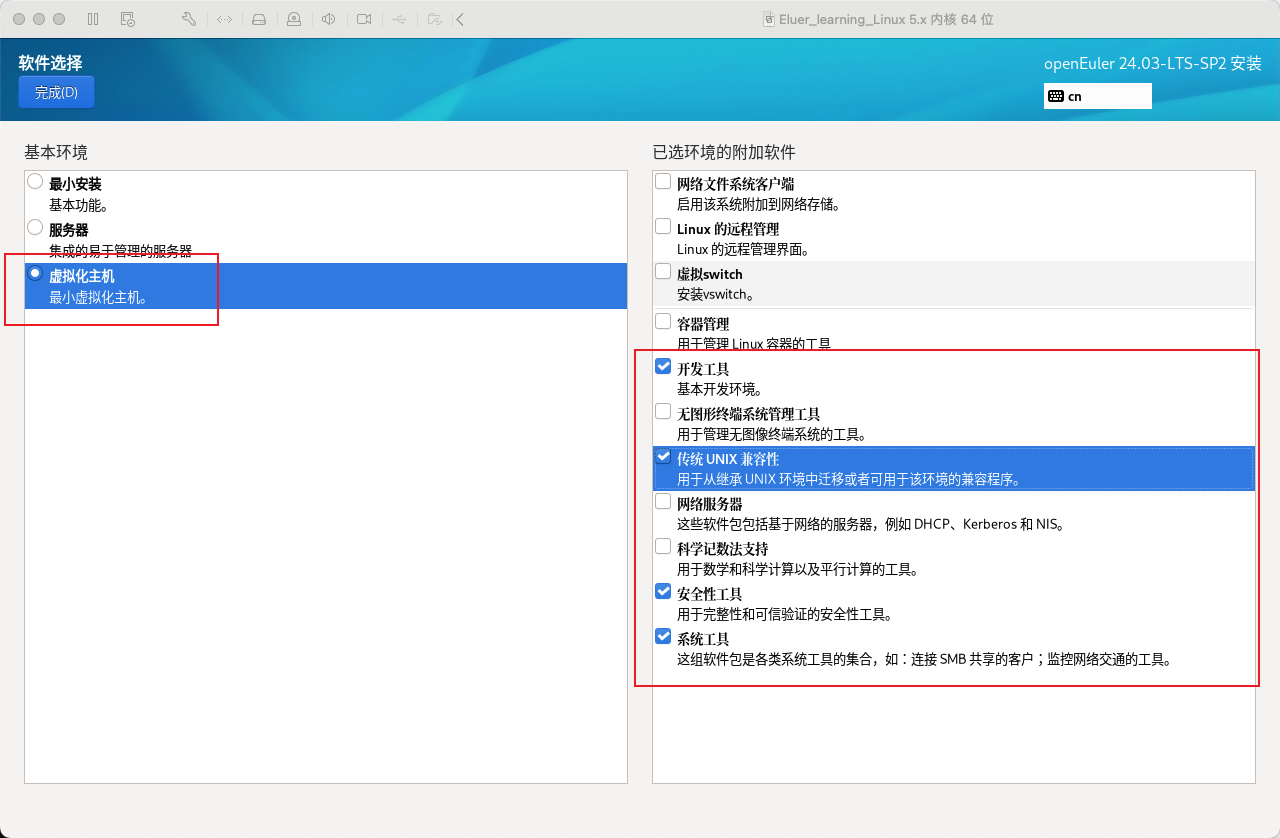Enable 网络文件系统客户端 add-on
Image resolution: width=1280 pixels, height=838 pixels.
click(663, 182)
